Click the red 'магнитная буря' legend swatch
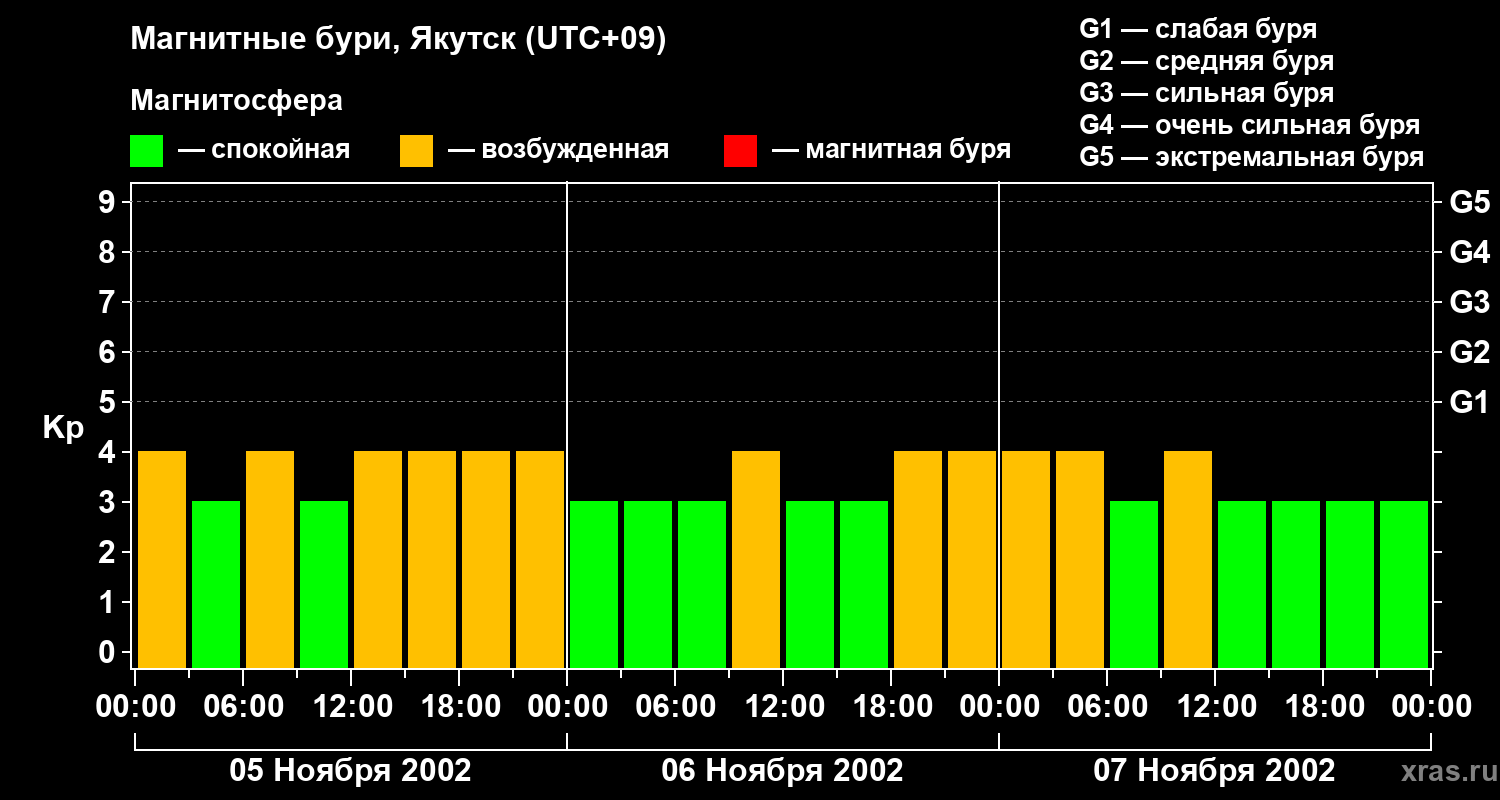This screenshot has width=1500, height=800. coord(740,151)
